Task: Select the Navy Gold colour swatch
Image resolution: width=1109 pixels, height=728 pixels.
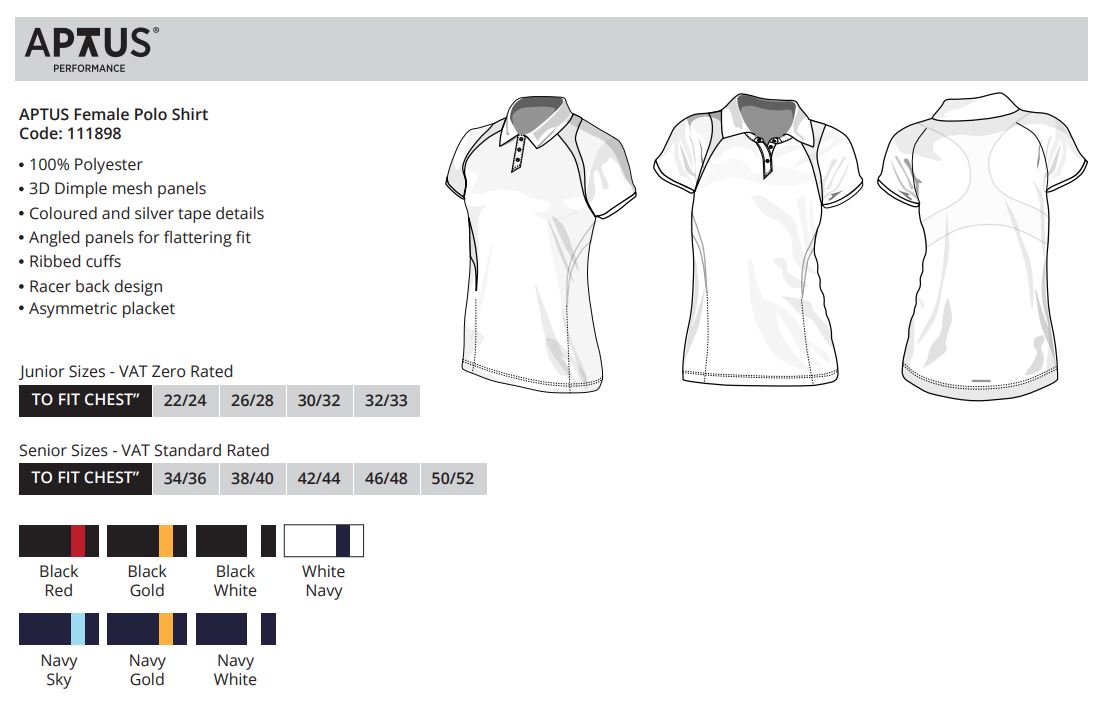Action: point(147,629)
